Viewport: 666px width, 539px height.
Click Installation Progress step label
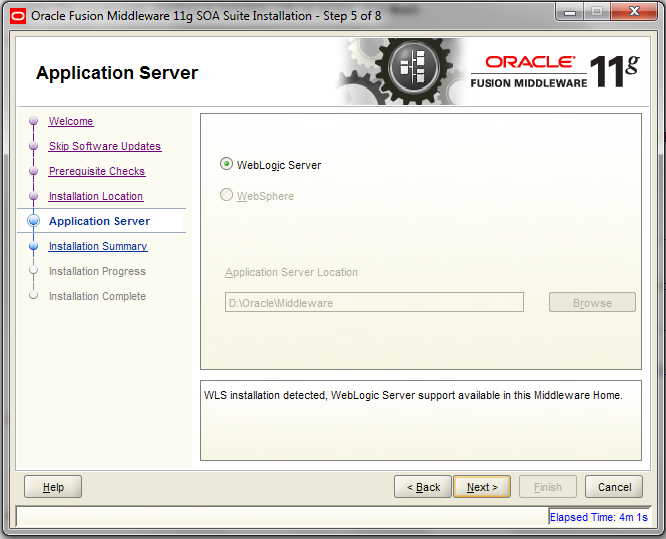(x=97, y=271)
